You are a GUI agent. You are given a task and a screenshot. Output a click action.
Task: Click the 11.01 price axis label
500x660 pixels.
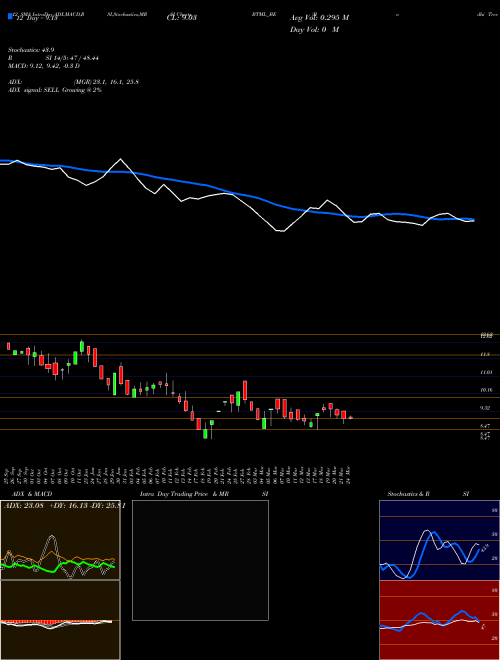pyautogui.click(x=486, y=373)
